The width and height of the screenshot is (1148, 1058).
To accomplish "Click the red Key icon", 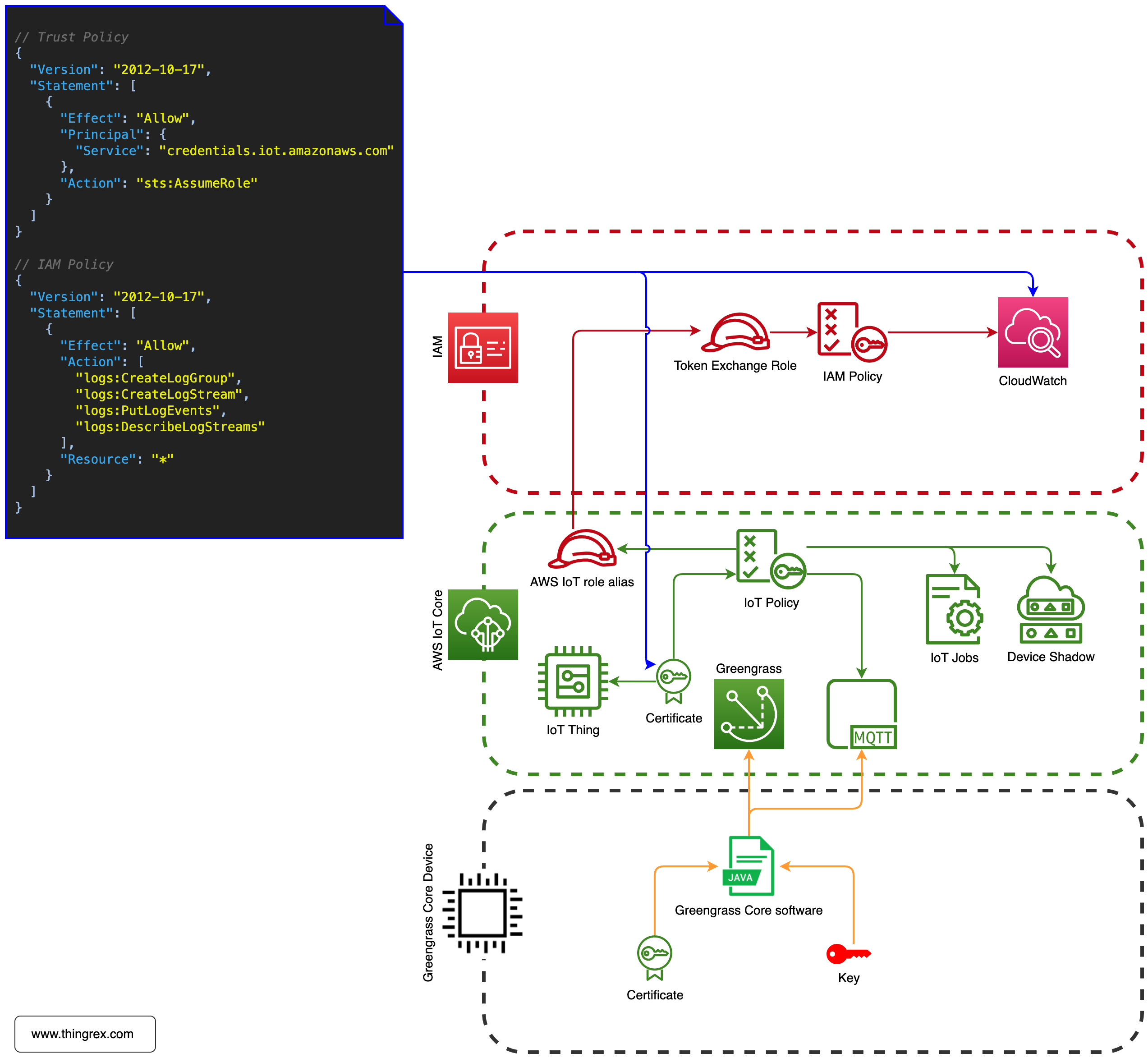I will point(848,954).
